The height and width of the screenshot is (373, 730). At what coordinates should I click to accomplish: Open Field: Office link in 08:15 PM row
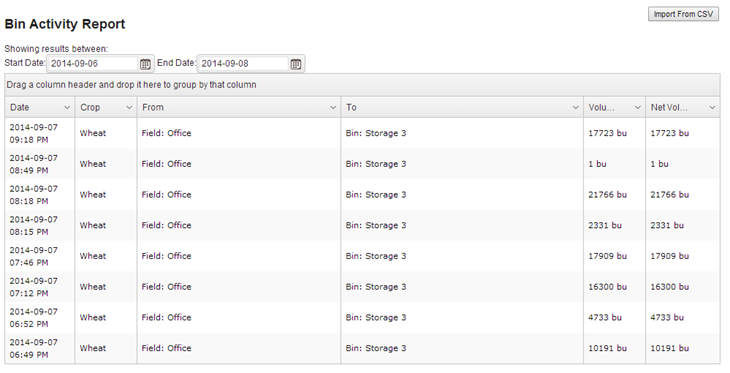pyautogui.click(x=166, y=225)
